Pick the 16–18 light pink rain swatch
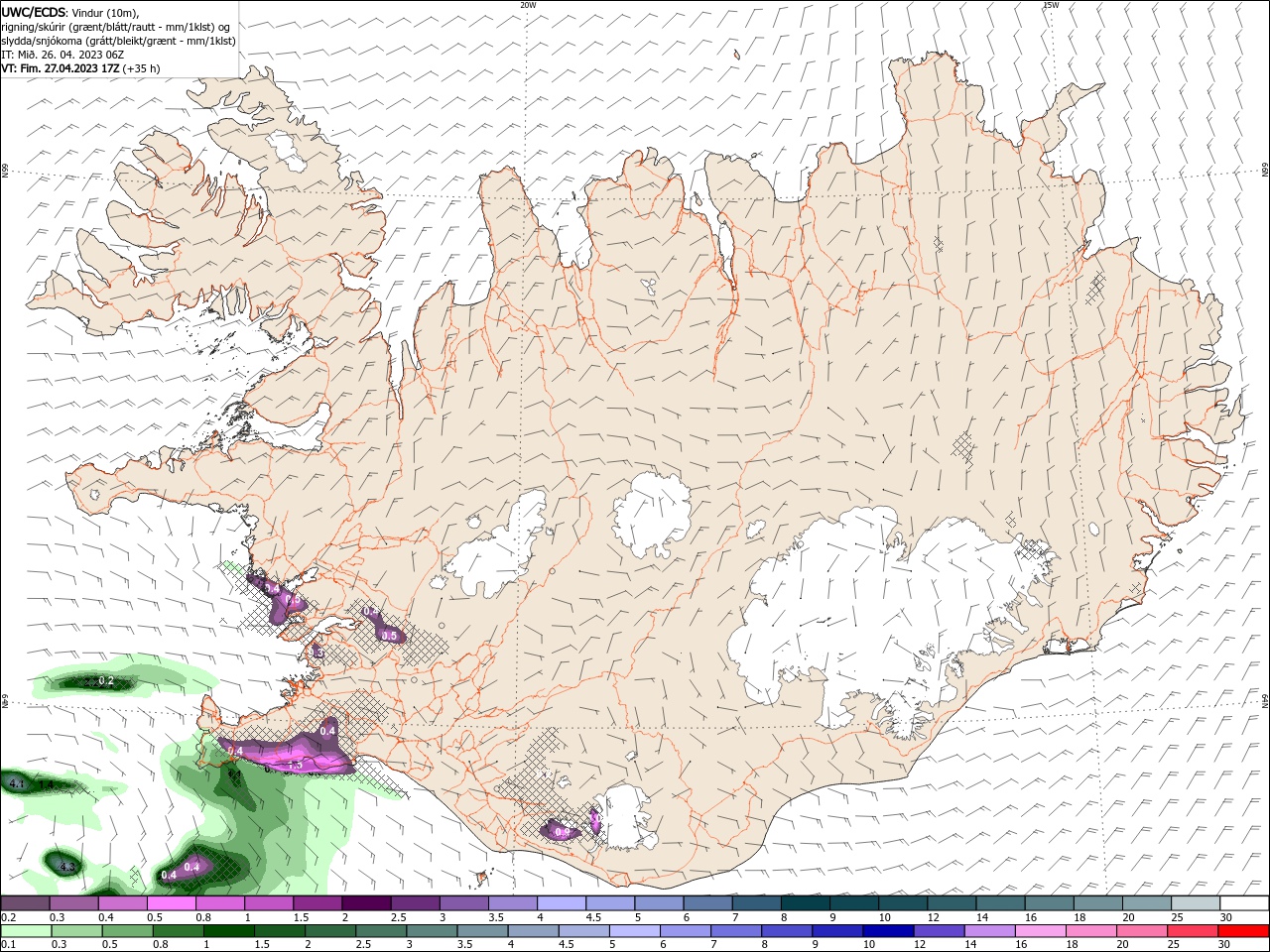This screenshot has width=1270, height=952. point(1042,931)
